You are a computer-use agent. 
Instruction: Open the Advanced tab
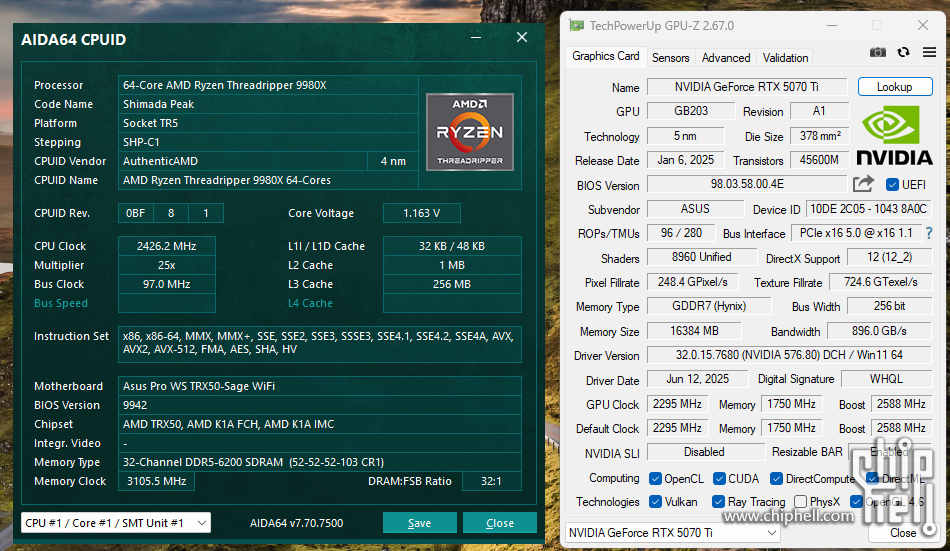[x=726, y=58]
